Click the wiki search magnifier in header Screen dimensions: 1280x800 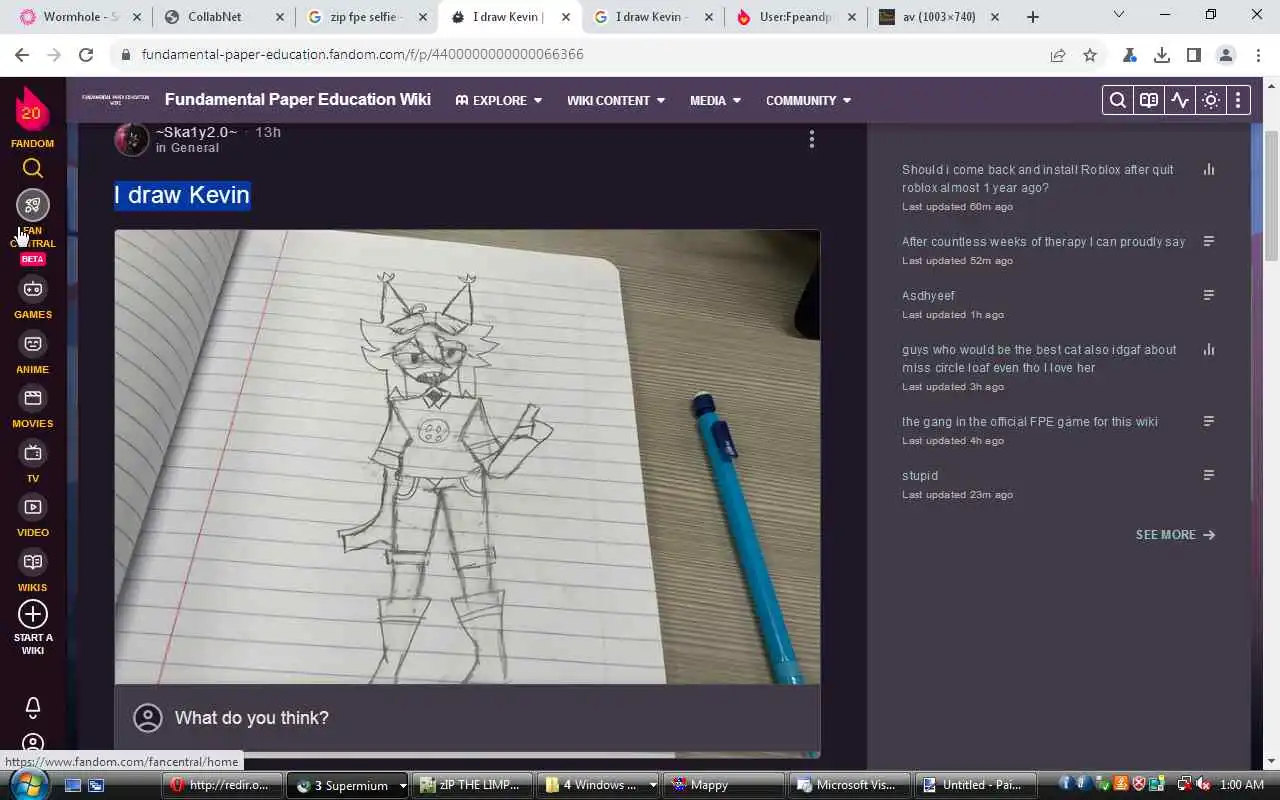coord(1118,100)
